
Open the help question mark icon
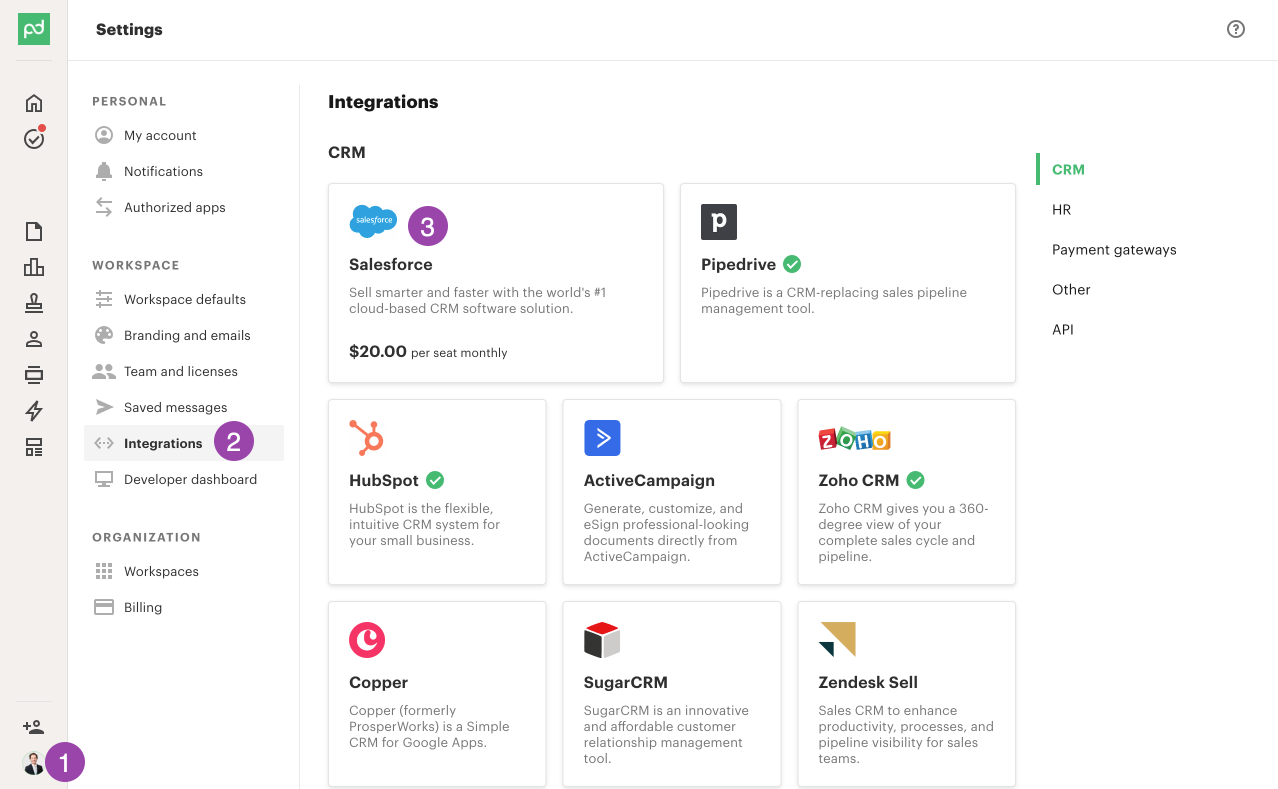point(1236,30)
